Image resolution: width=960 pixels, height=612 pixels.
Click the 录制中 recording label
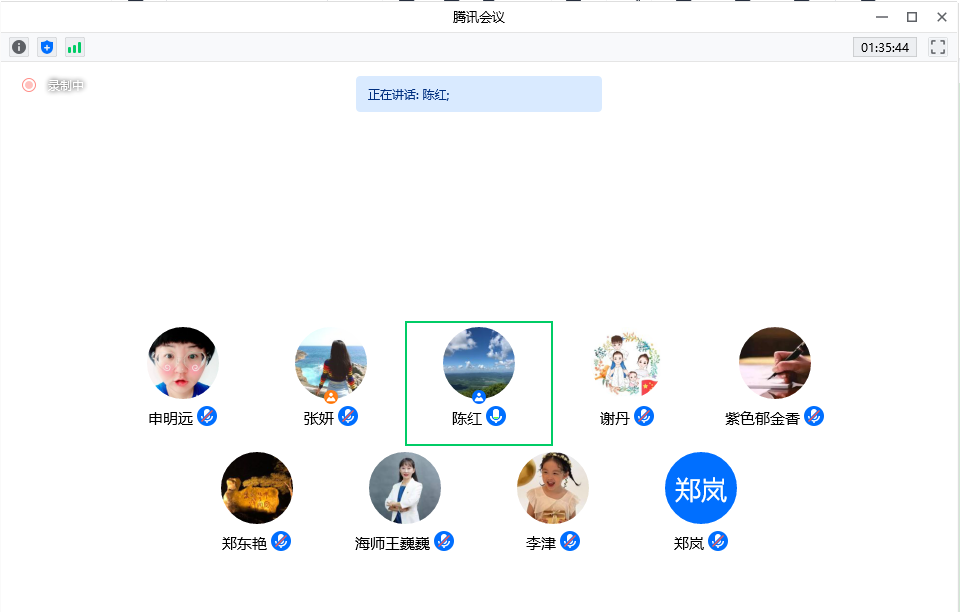click(x=66, y=86)
